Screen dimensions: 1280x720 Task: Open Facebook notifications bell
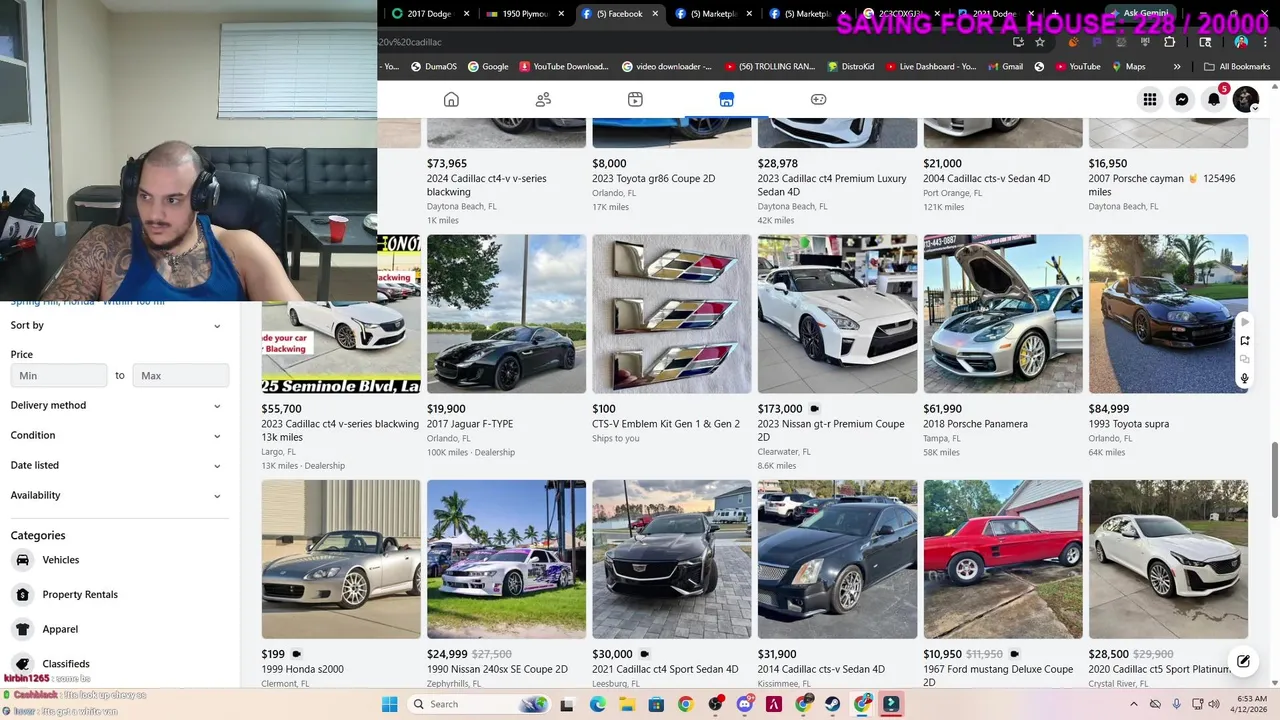pyautogui.click(x=1214, y=99)
